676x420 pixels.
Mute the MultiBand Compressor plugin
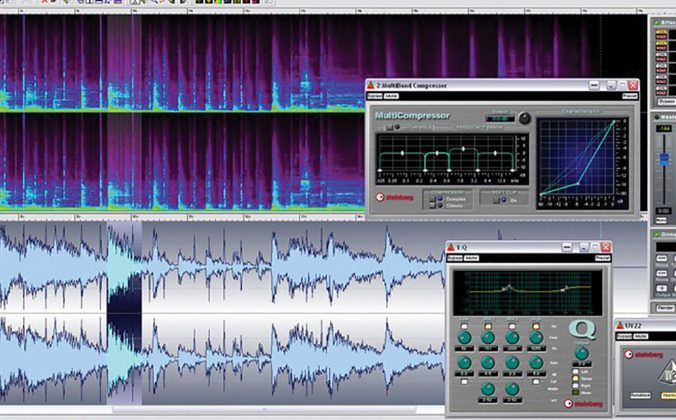(391, 97)
